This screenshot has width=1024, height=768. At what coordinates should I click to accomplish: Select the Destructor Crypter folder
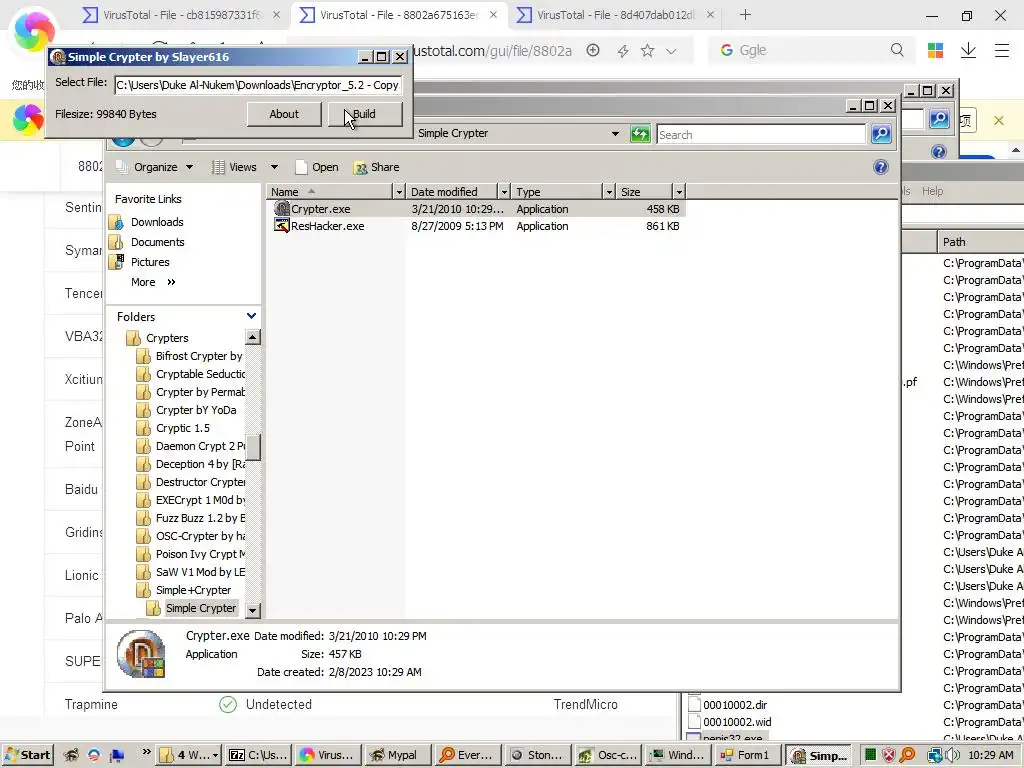click(x=190, y=482)
